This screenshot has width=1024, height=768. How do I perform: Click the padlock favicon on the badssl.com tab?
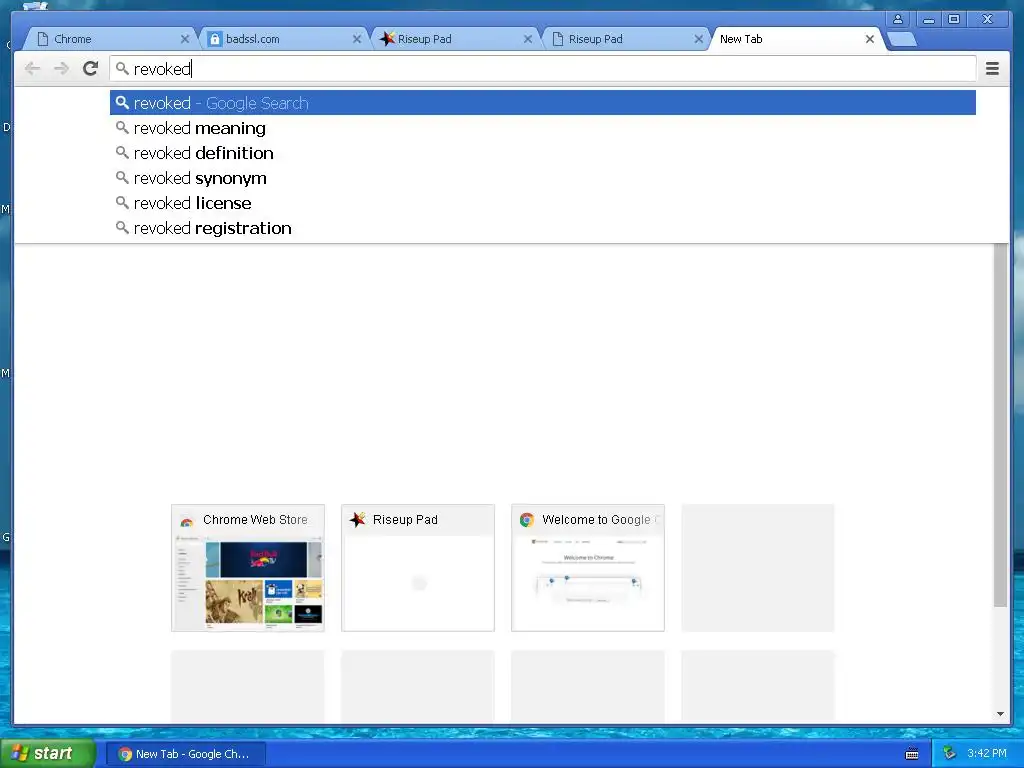[x=214, y=39]
